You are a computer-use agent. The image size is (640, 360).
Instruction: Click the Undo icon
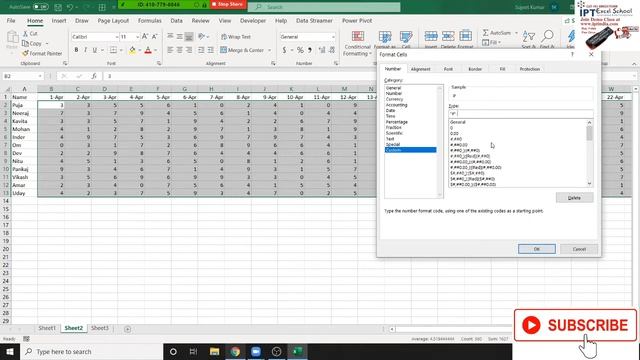tap(70, 7)
